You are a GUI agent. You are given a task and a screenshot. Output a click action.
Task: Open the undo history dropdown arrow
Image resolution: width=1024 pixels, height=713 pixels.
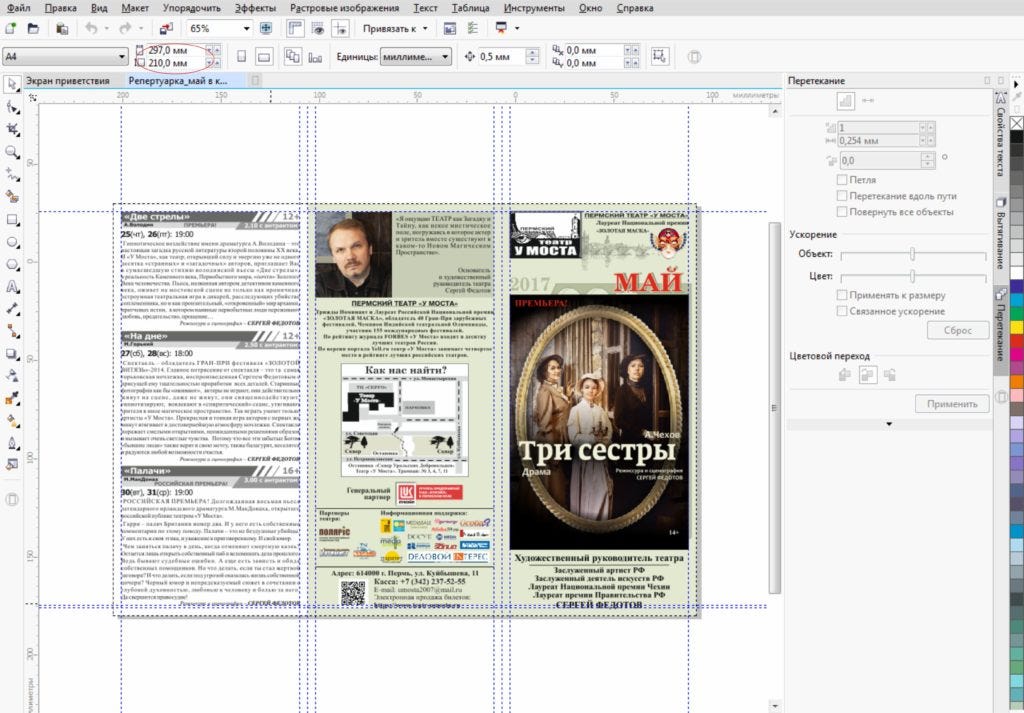coord(106,29)
